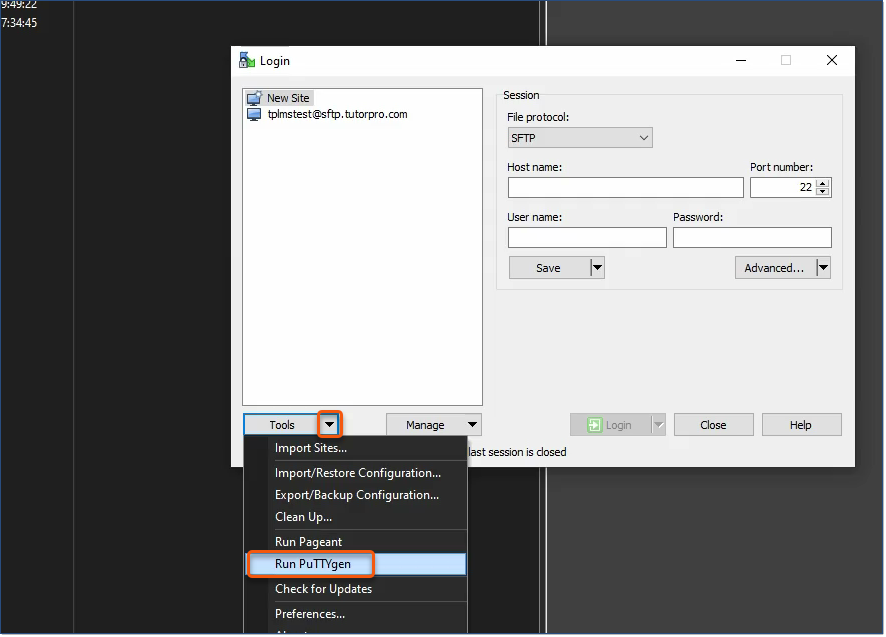Click the Tools button
The image size is (886, 637).
click(281, 426)
